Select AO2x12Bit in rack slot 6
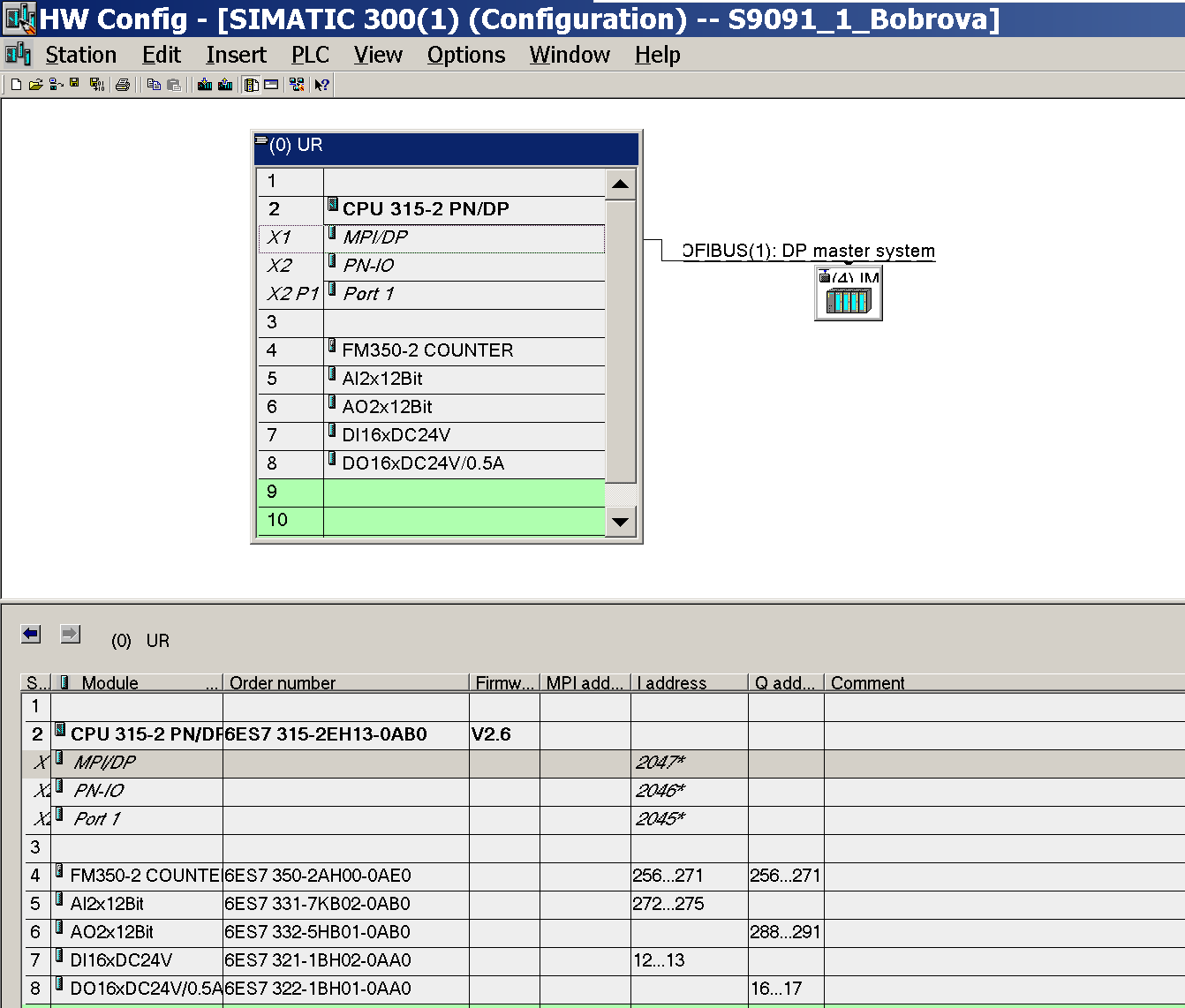Screen dimensions: 1185x1008 pyautogui.click(x=432, y=407)
